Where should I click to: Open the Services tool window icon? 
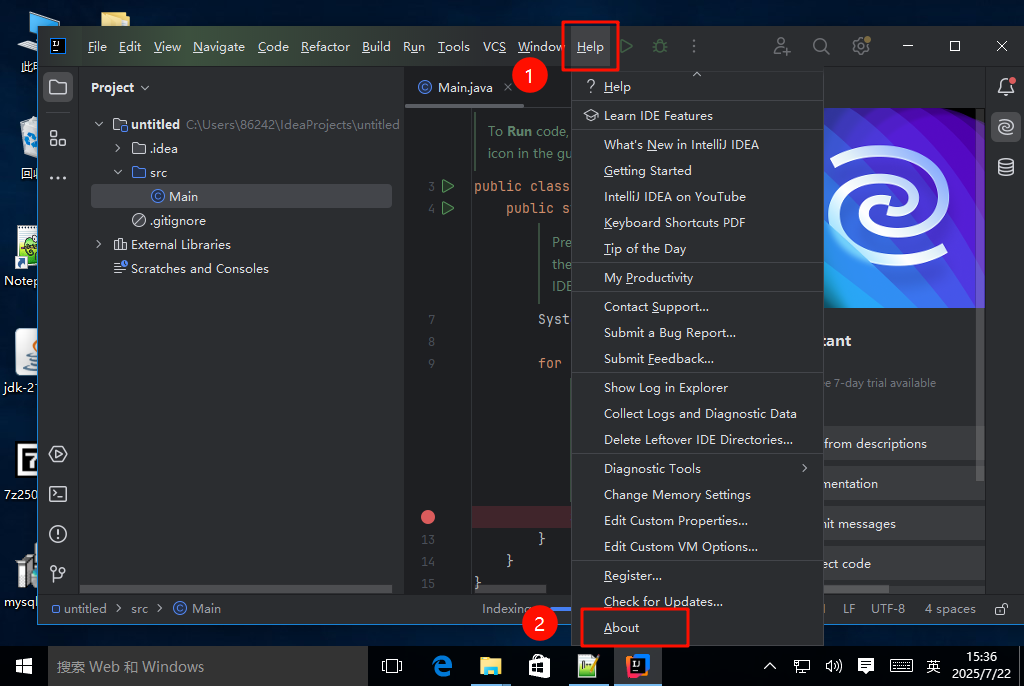point(58,454)
